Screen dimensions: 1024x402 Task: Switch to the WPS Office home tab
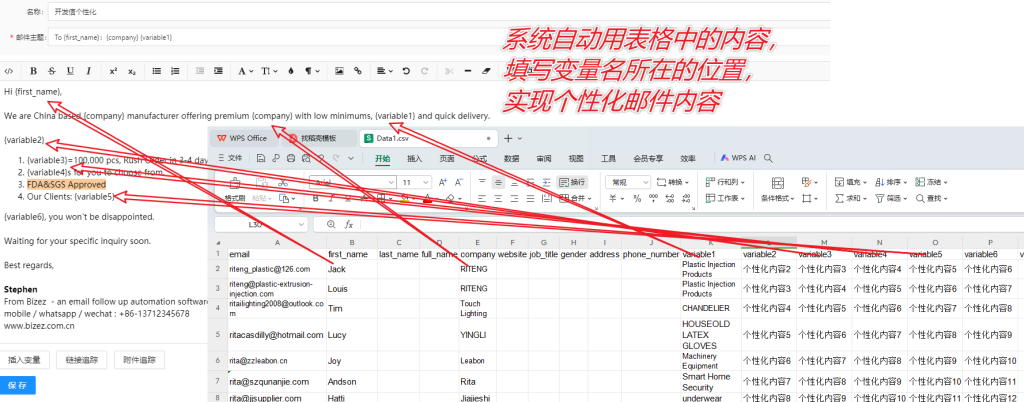tap(244, 138)
